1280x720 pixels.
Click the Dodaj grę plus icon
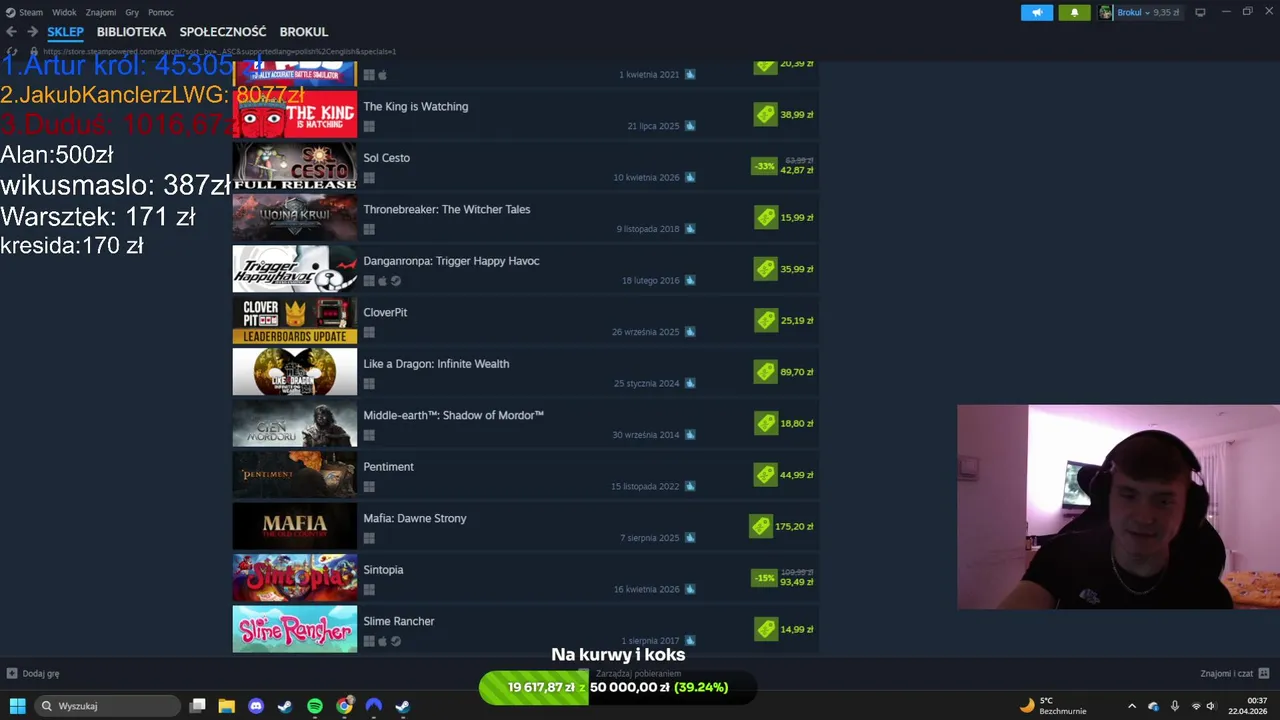coord(12,674)
